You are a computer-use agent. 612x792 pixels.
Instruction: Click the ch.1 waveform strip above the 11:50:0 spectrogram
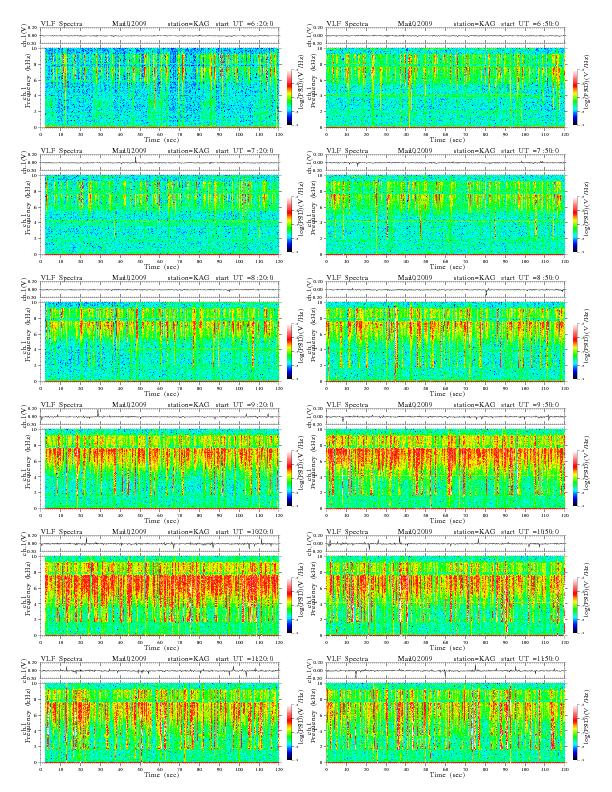click(x=445, y=671)
